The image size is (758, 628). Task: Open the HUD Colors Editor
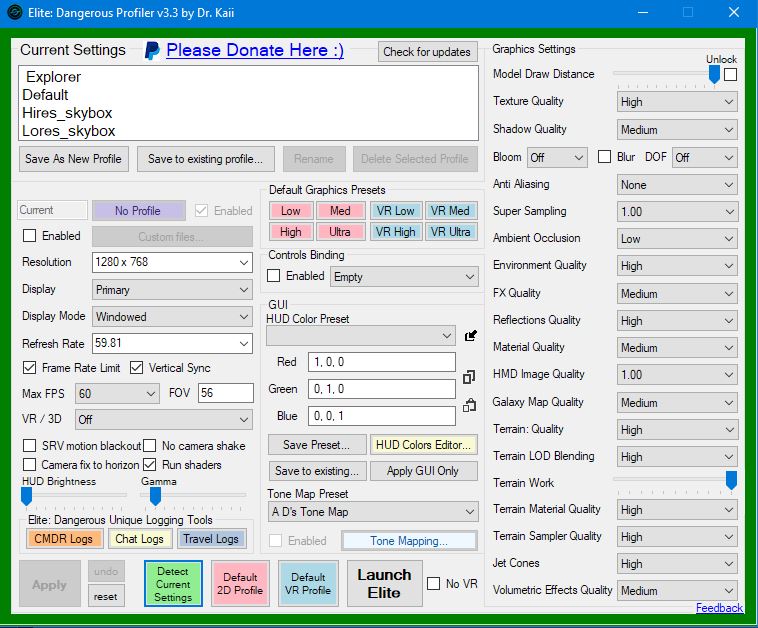[423, 445]
